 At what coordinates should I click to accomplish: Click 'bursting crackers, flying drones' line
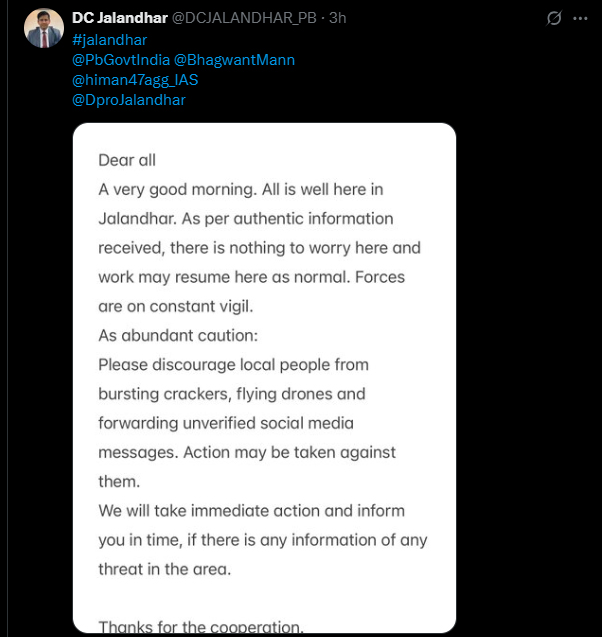[232, 394]
